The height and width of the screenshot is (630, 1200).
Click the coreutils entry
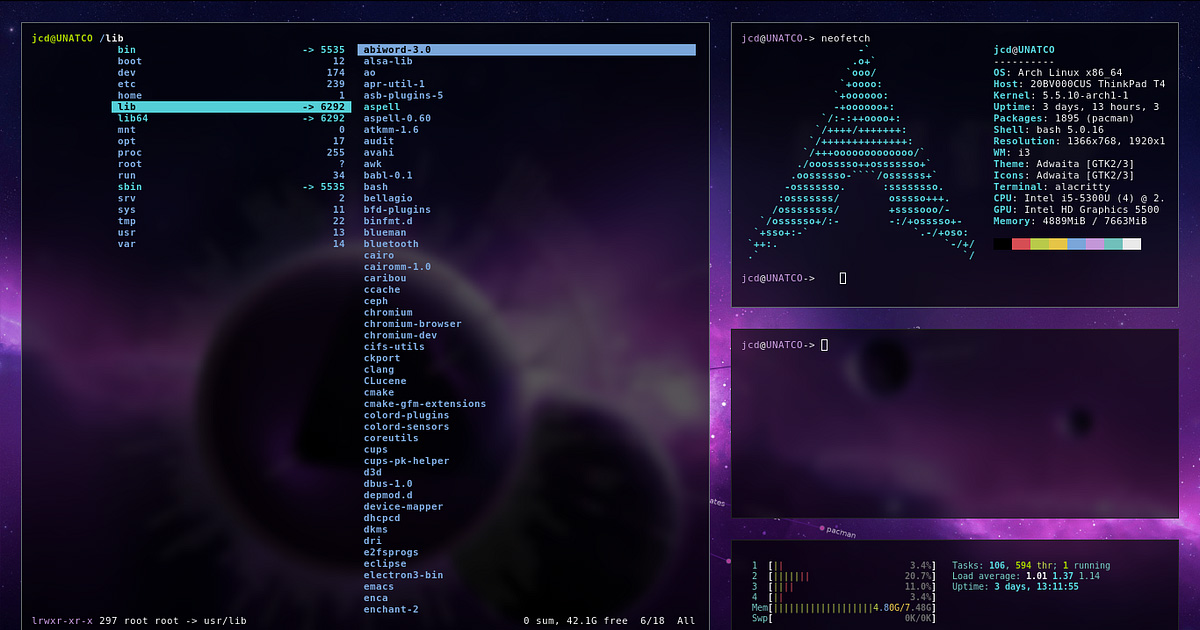tap(391, 438)
